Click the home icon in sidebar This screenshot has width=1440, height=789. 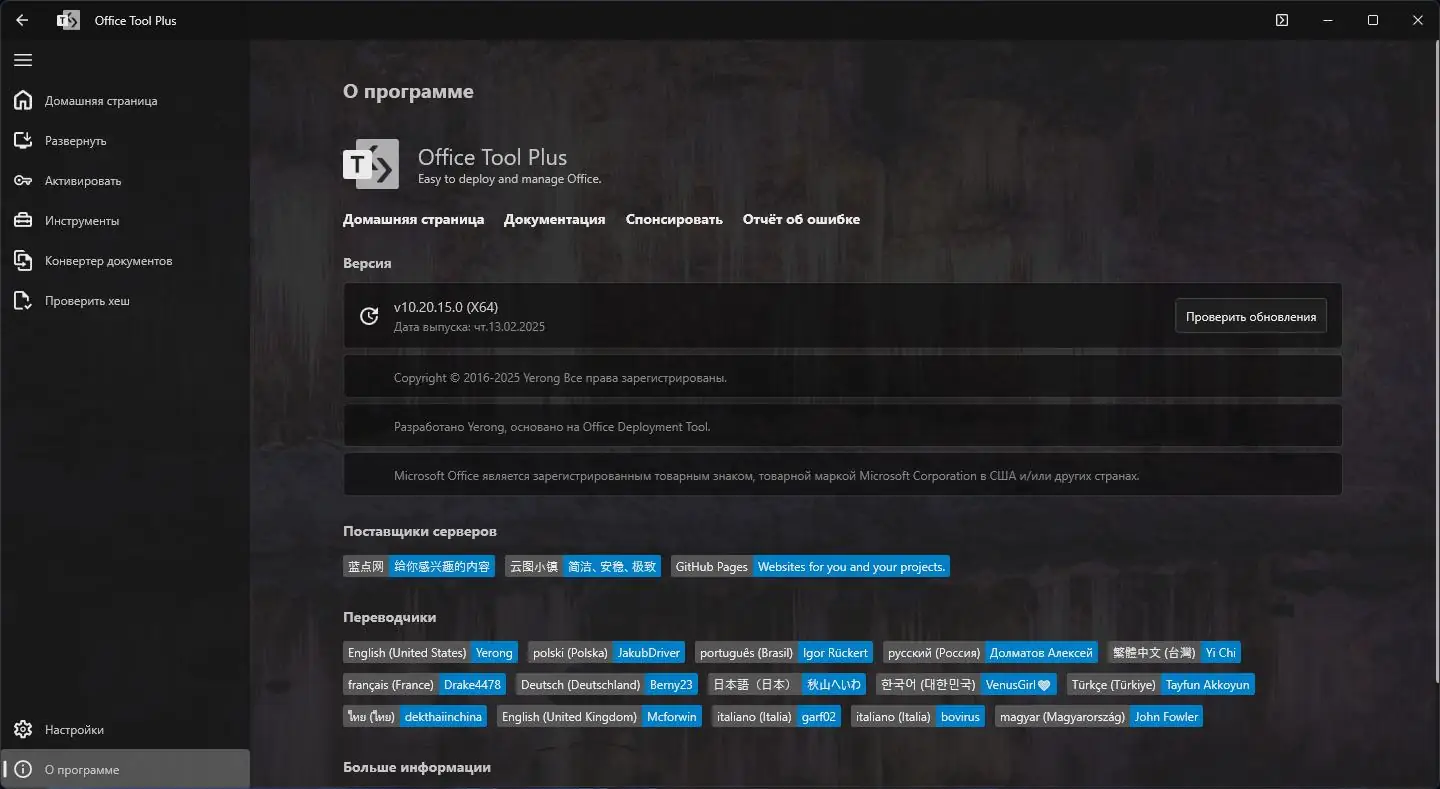[x=23, y=100]
